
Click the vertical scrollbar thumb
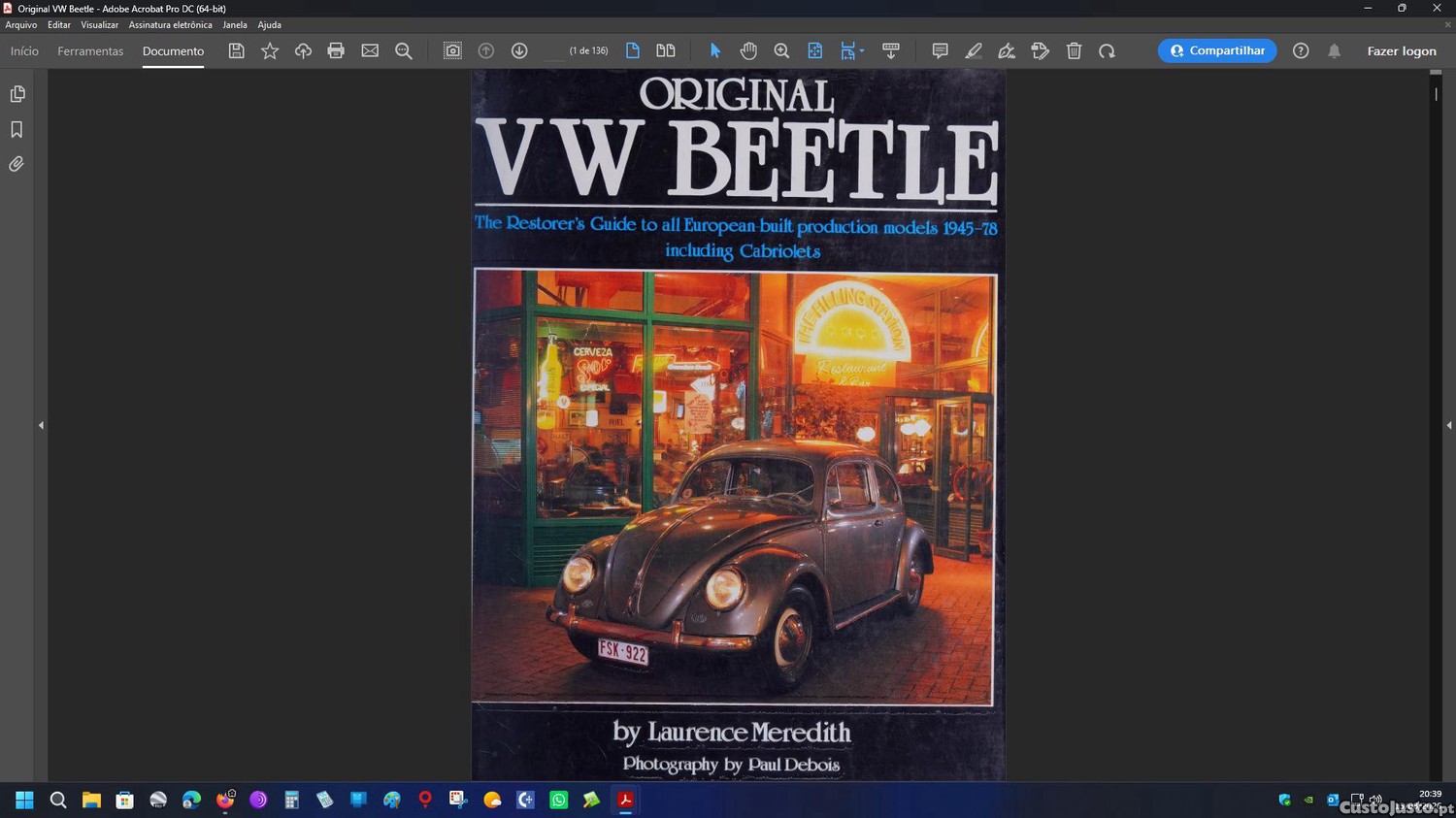(x=1436, y=94)
